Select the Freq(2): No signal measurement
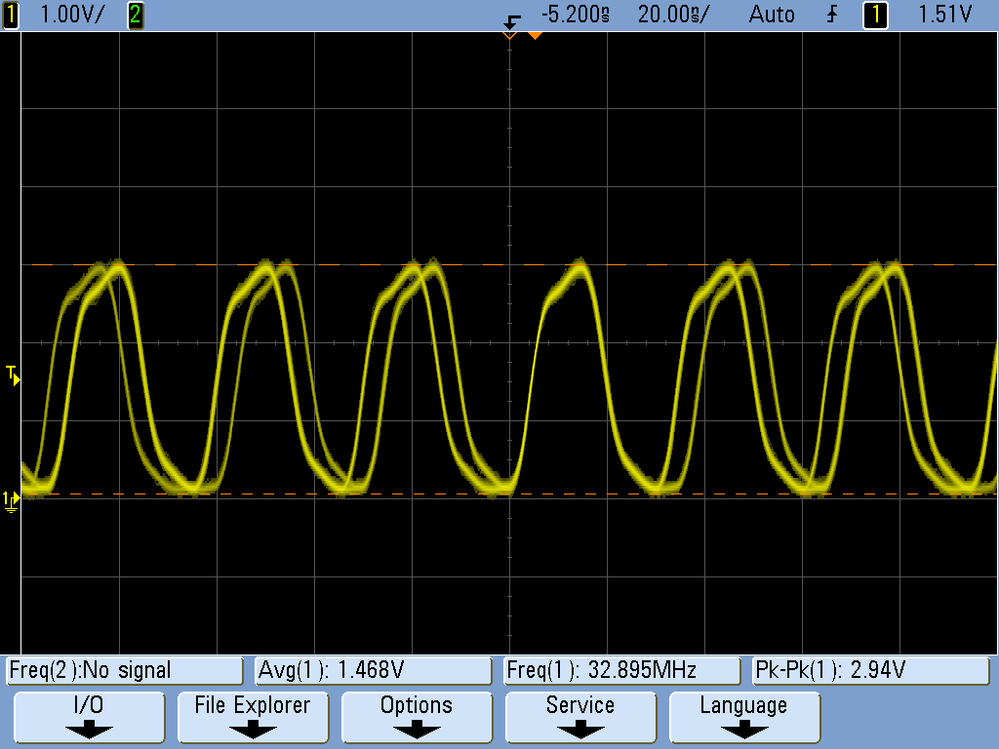 [x=125, y=670]
